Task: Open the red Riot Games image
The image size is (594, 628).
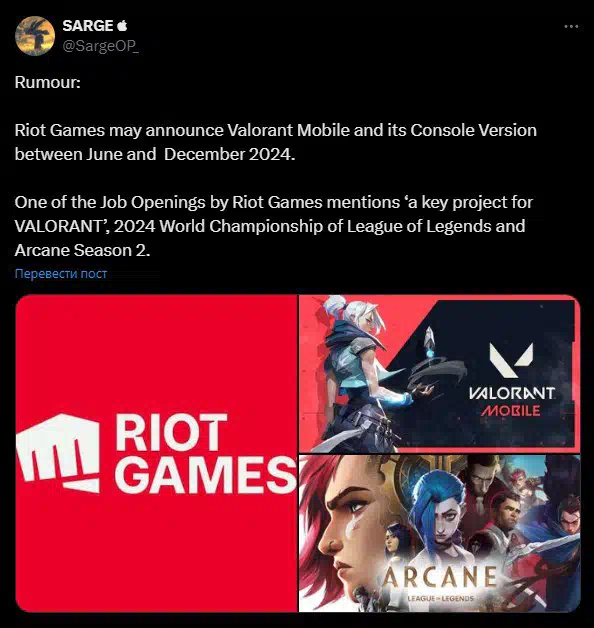Action: [x=156, y=453]
